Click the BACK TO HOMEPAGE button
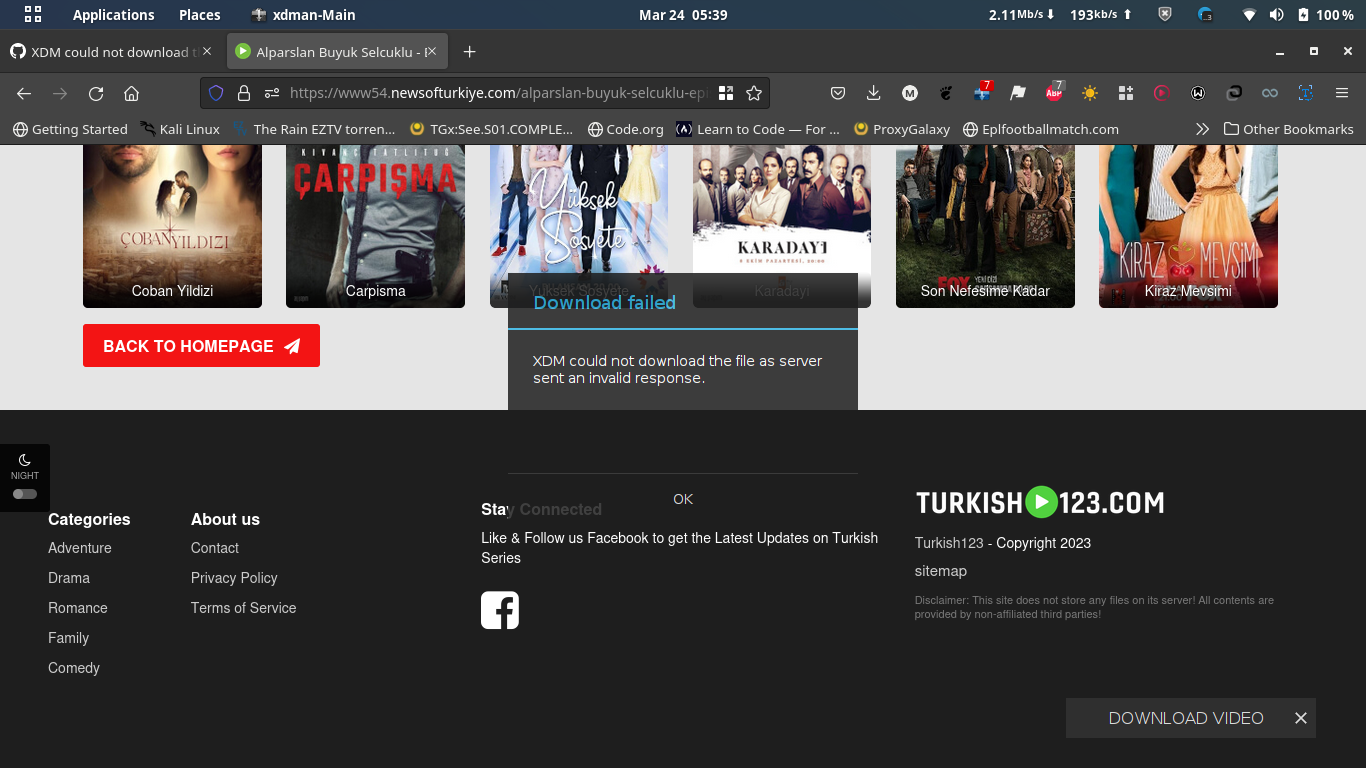The height and width of the screenshot is (768, 1366). pyautogui.click(x=201, y=345)
